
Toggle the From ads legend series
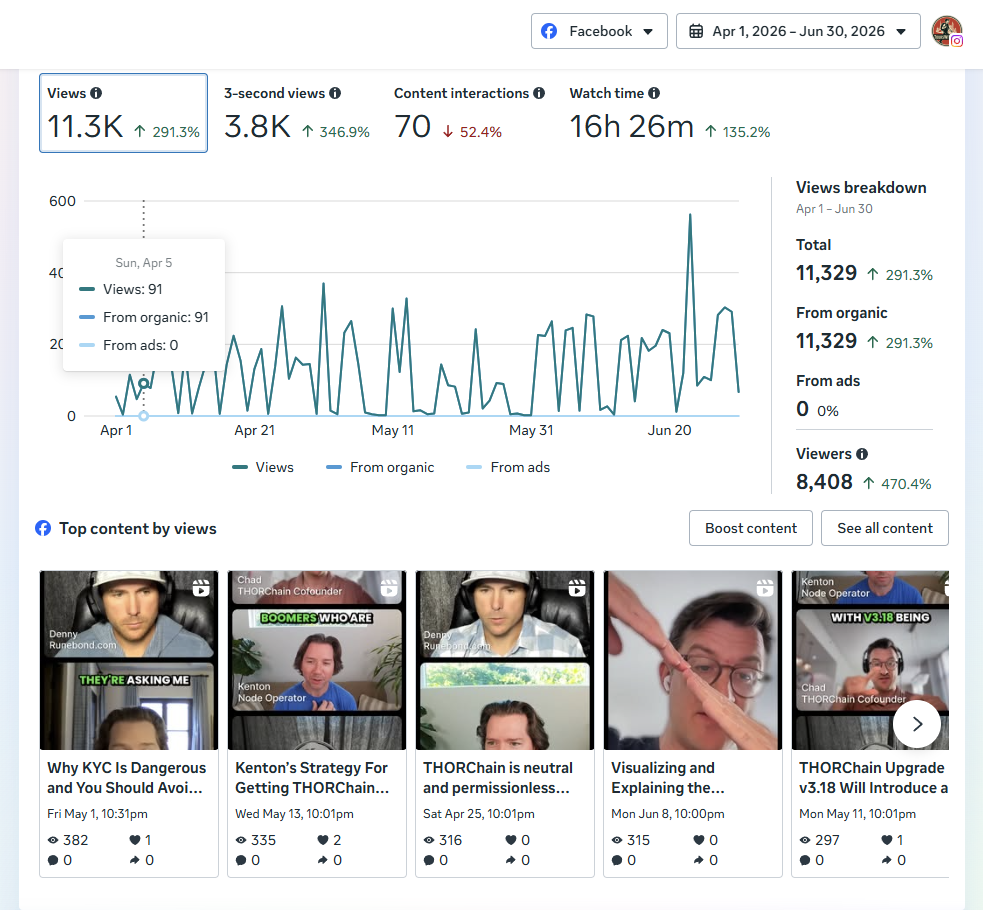(x=508, y=467)
